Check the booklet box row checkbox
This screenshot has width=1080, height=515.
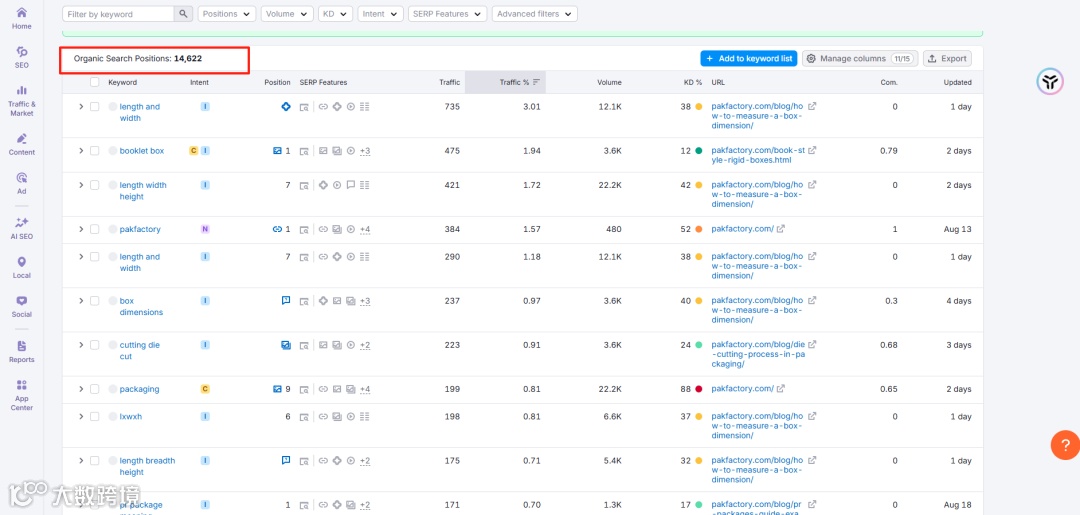click(x=94, y=151)
